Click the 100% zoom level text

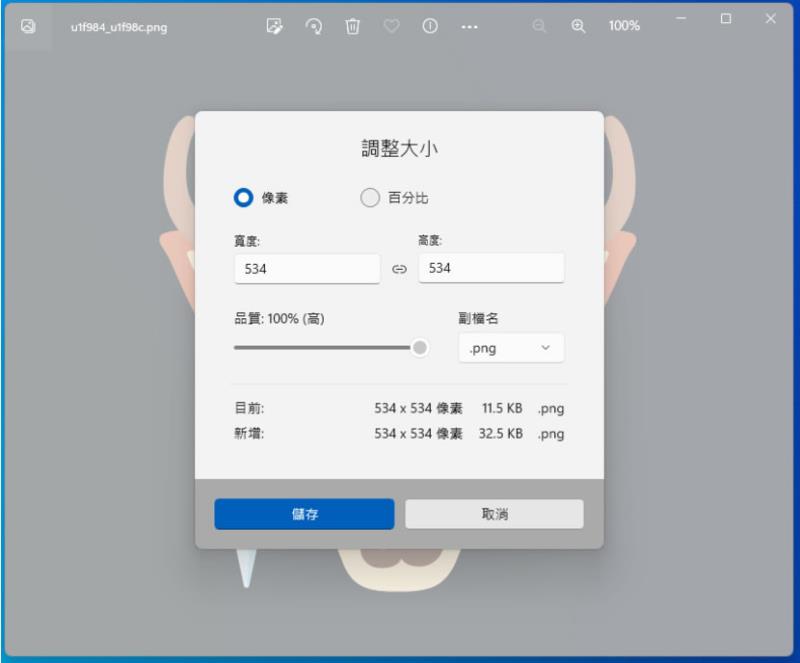(624, 26)
